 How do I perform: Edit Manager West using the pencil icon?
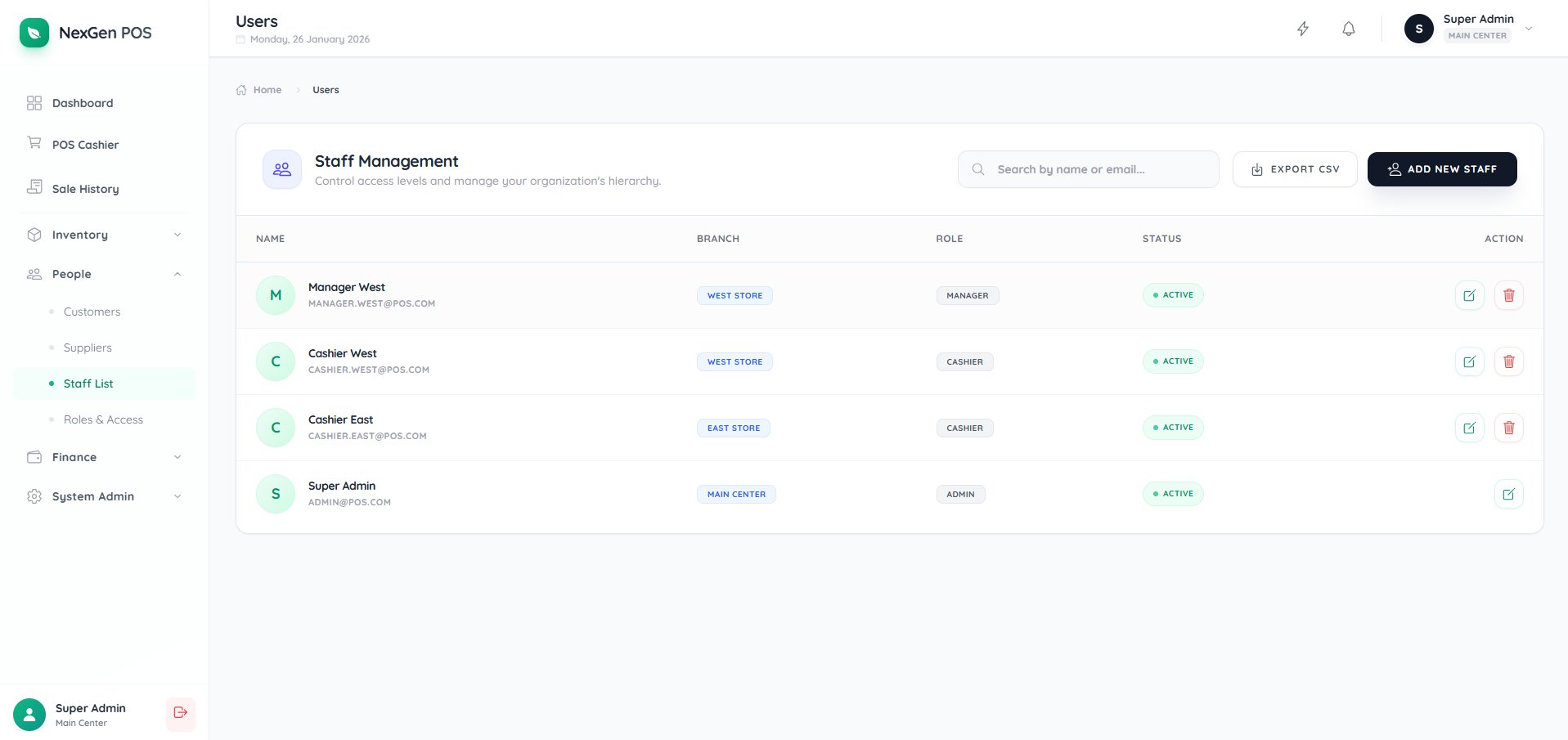(x=1470, y=295)
